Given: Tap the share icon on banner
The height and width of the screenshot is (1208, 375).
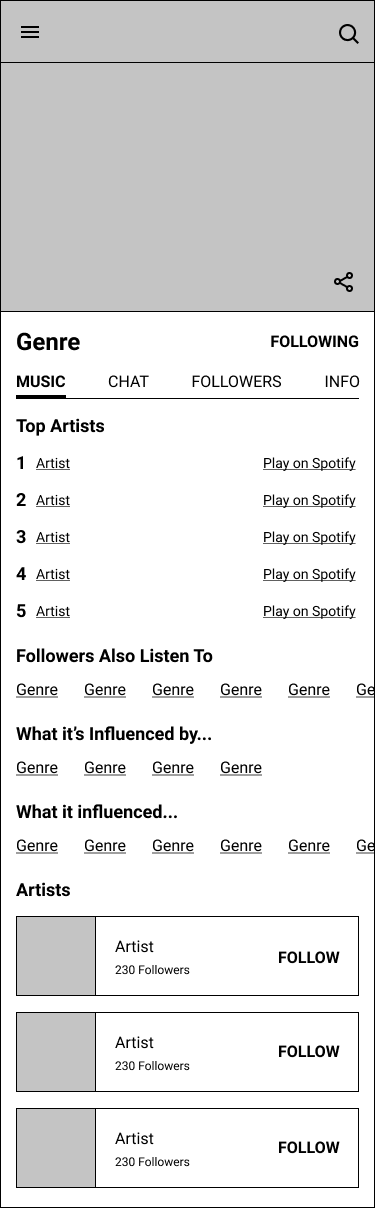Looking at the screenshot, I should (343, 282).
